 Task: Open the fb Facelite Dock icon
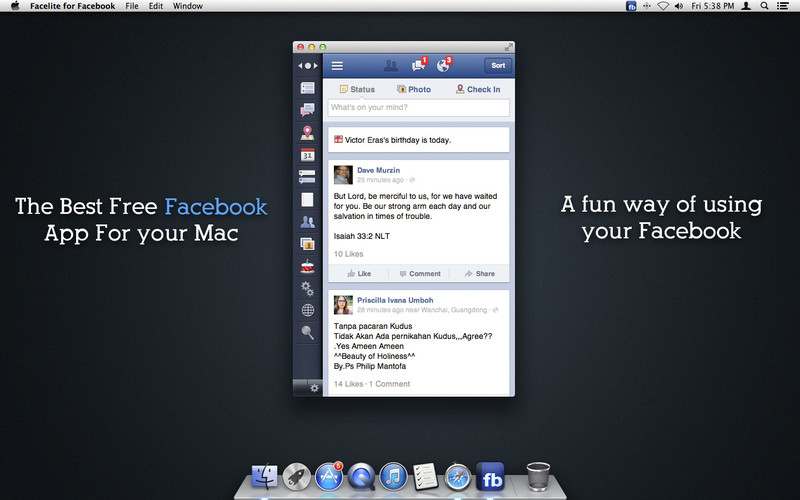click(490, 477)
